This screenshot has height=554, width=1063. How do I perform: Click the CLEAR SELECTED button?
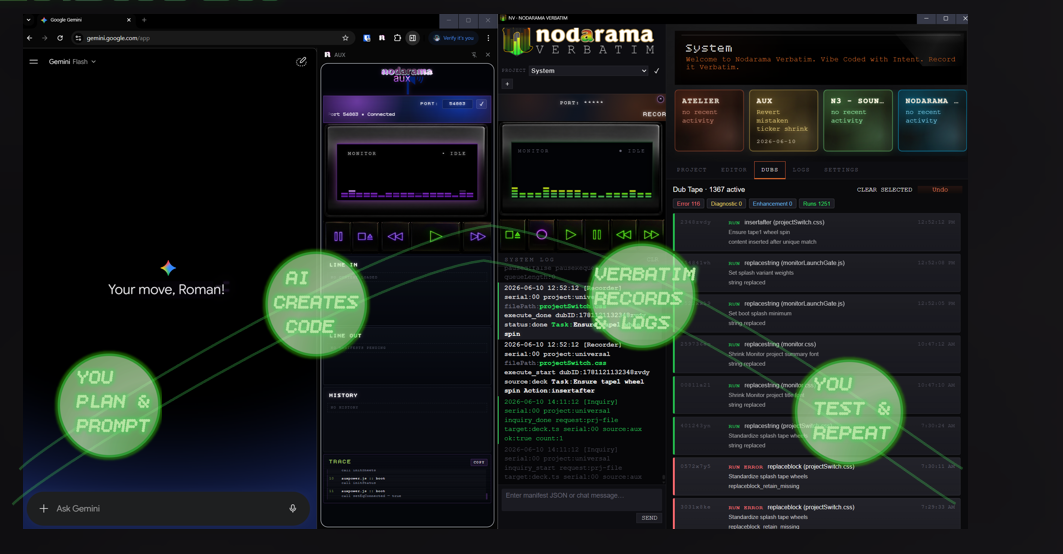click(x=884, y=190)
